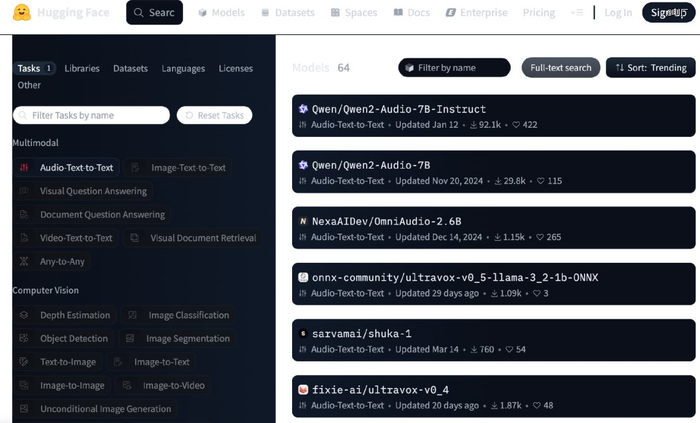The width and height of the screenshot is (700, 423).
Task: Click the Log In link
Action: pyautogui.click(x=618, y=12)
